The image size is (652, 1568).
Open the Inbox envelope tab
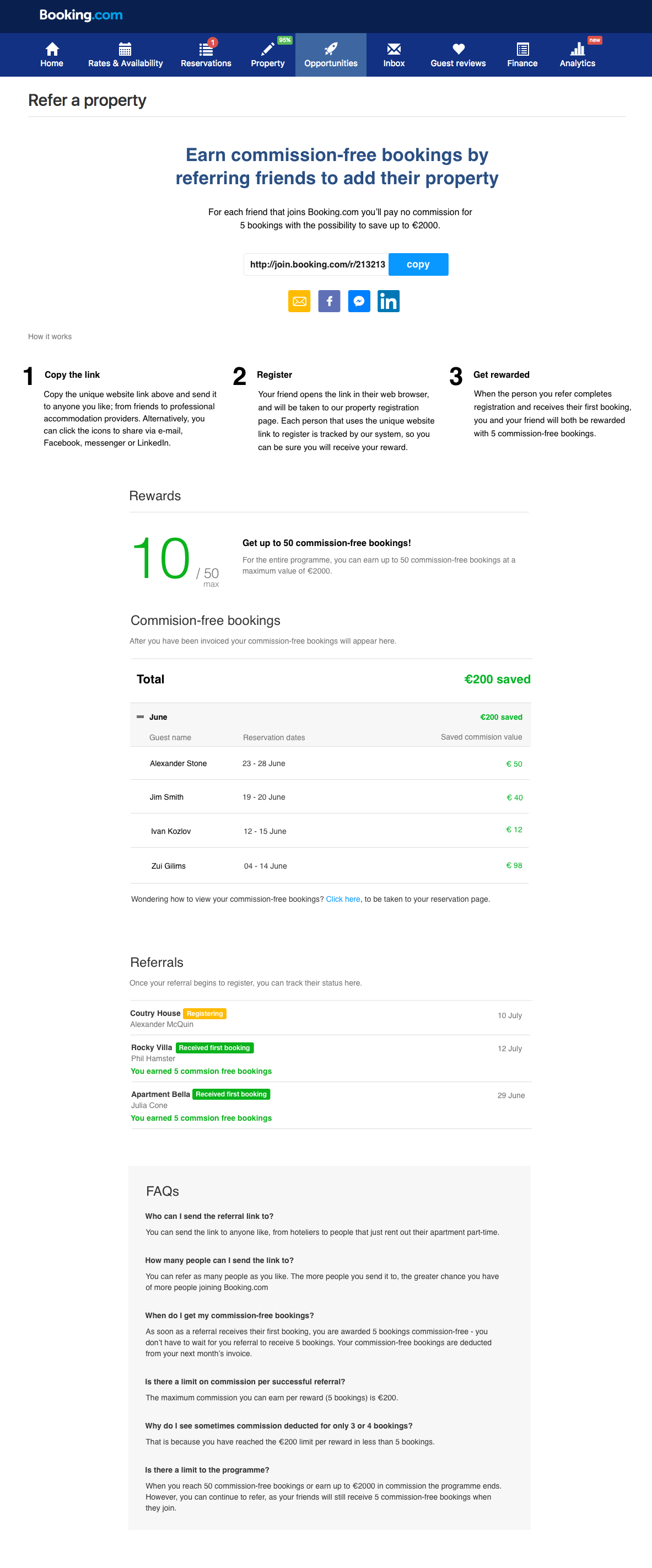(x=394, y=55)
